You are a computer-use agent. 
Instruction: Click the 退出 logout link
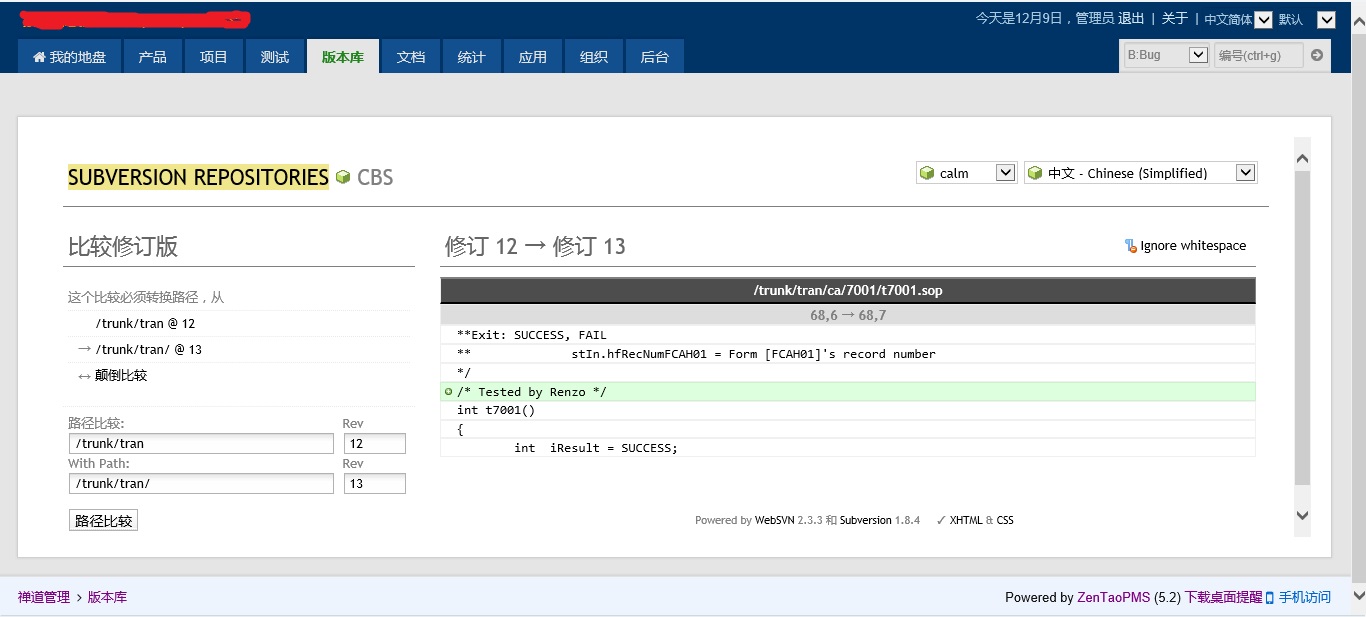(x=1131, y=18)
